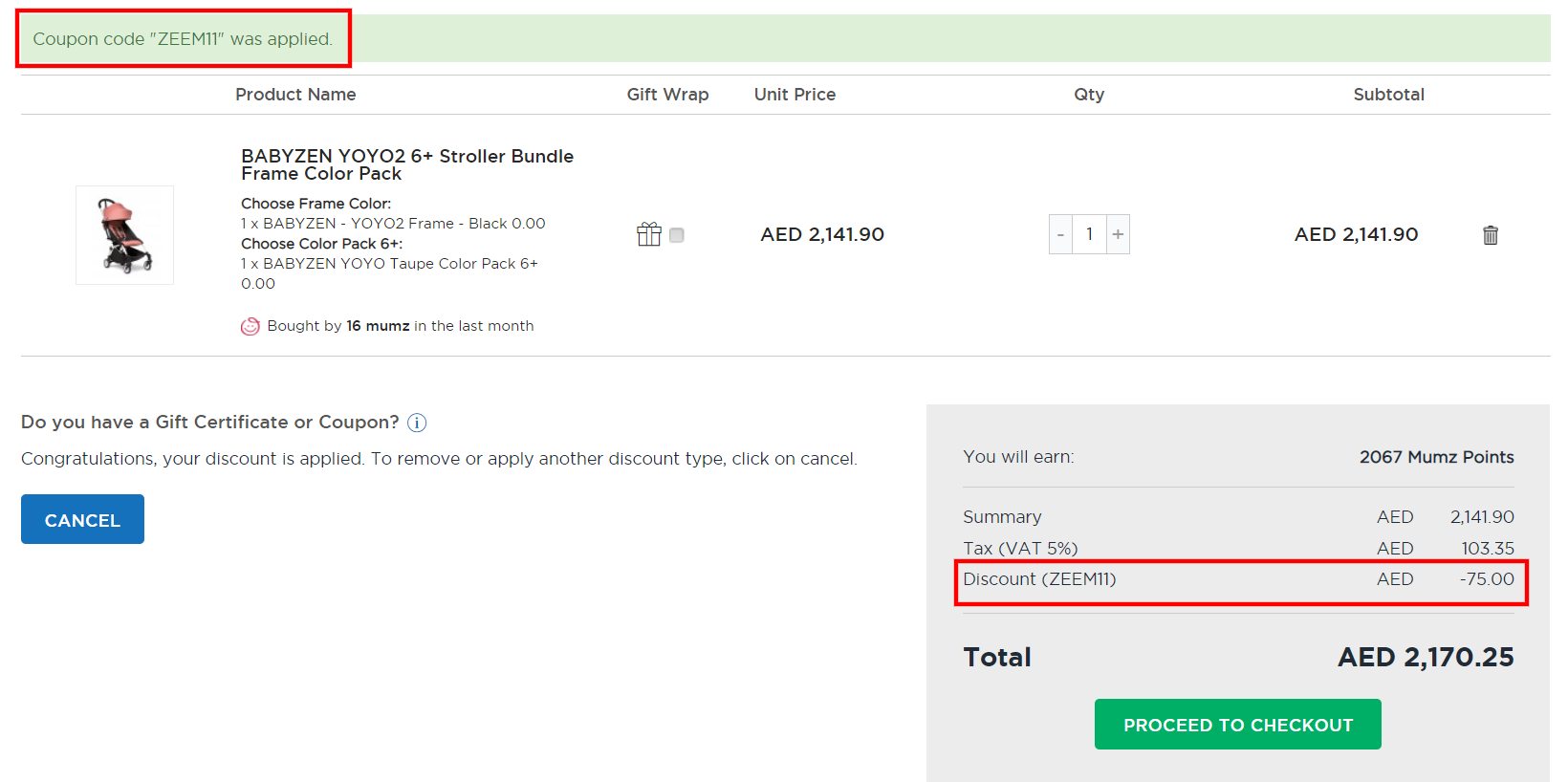Click the Total AED 2,170.25 amount

point(1425,658)
